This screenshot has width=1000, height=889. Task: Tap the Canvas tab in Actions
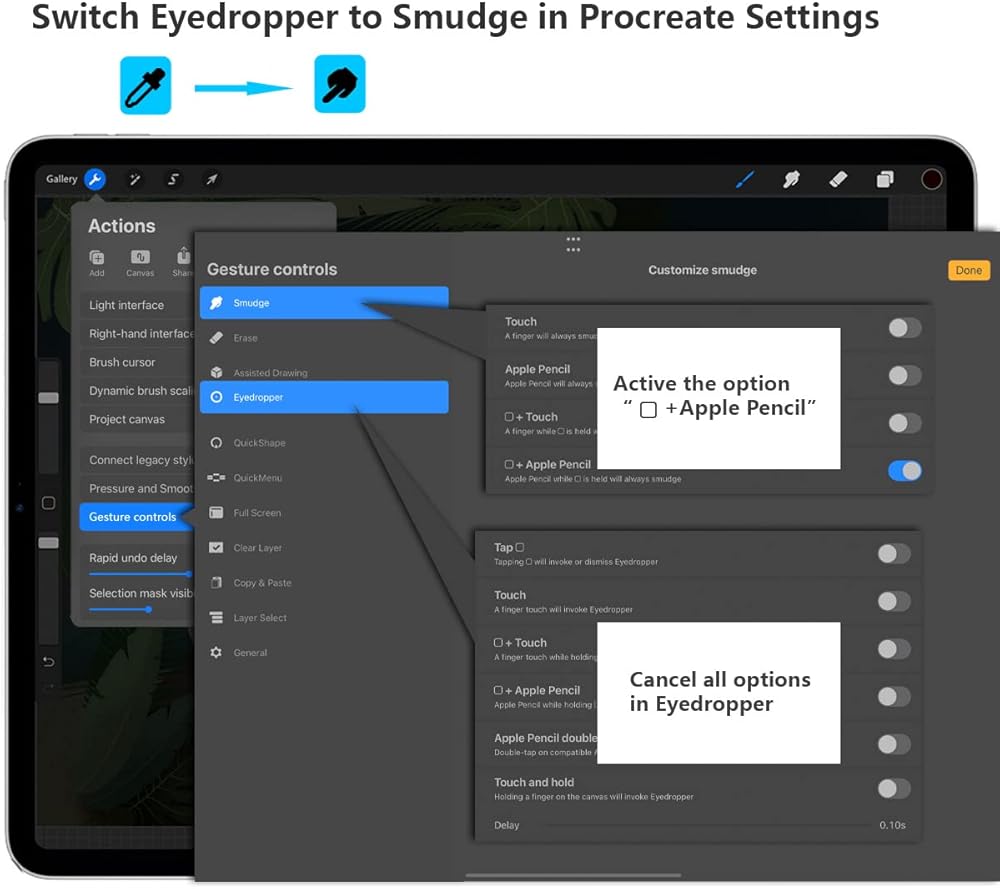(140, 263)
